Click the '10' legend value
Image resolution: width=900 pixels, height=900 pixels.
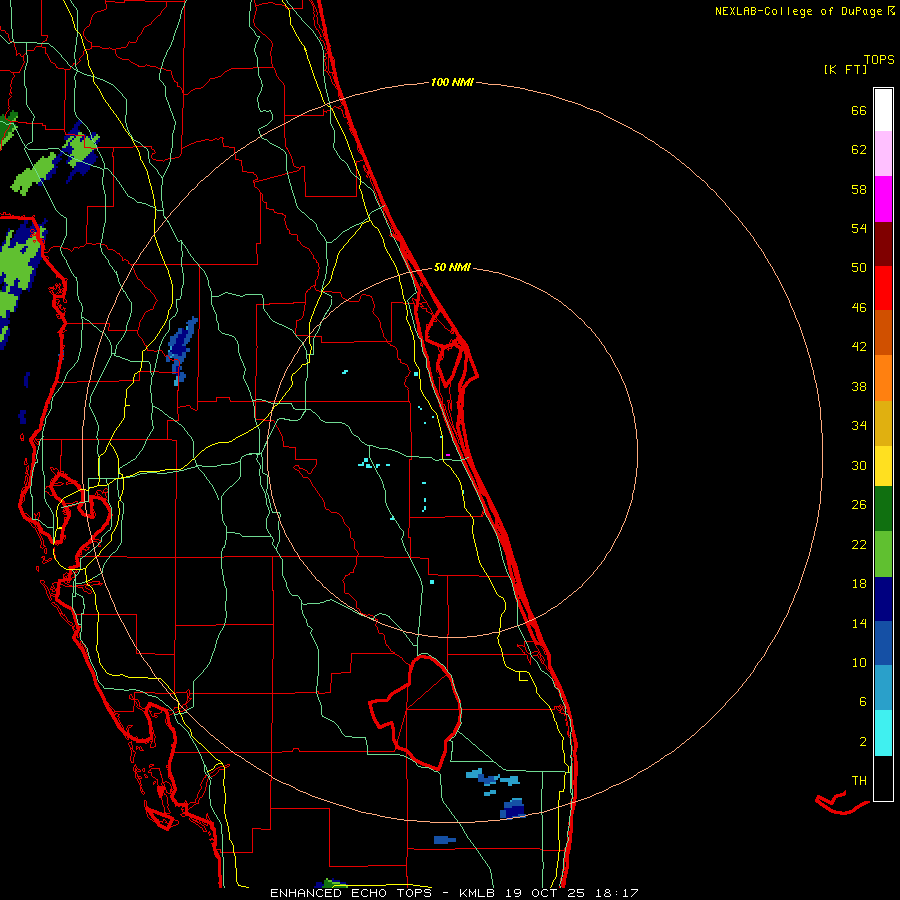point(859,663)
